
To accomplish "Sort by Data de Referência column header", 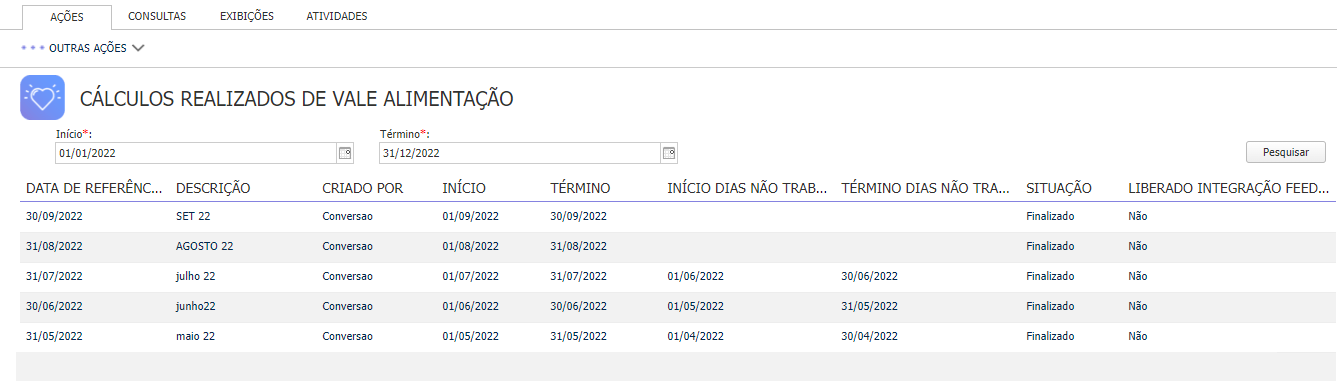I will (94, 187).
